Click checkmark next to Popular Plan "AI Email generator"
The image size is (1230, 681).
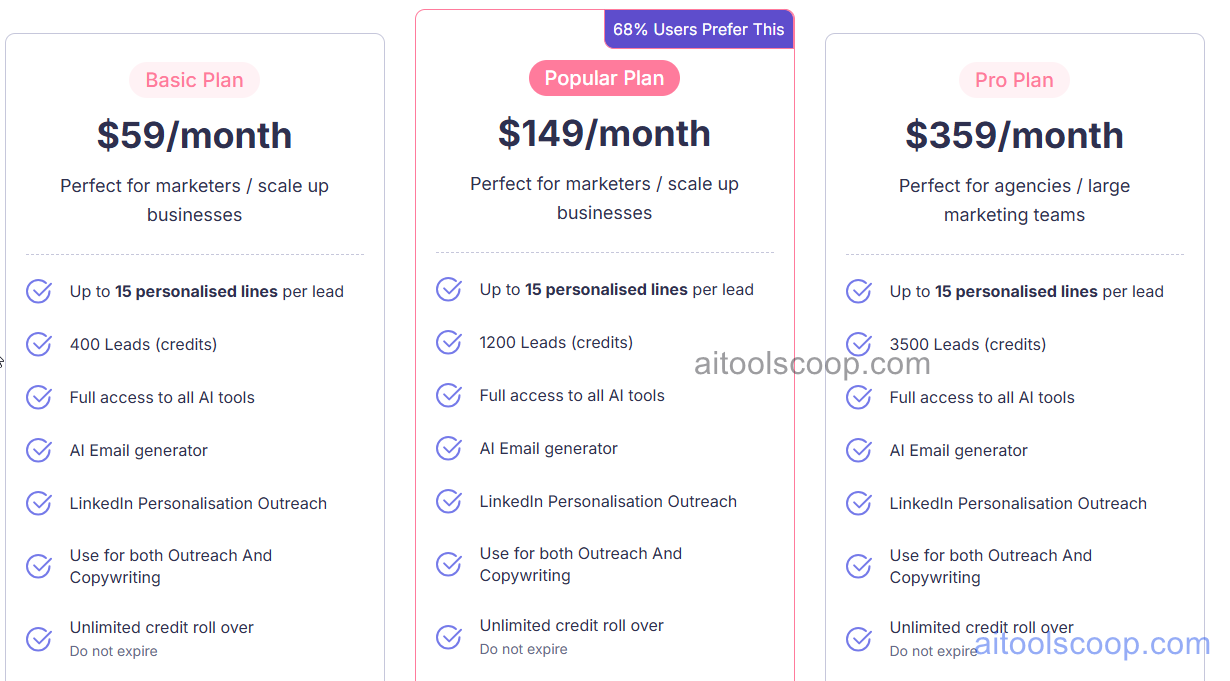point(448,448)
